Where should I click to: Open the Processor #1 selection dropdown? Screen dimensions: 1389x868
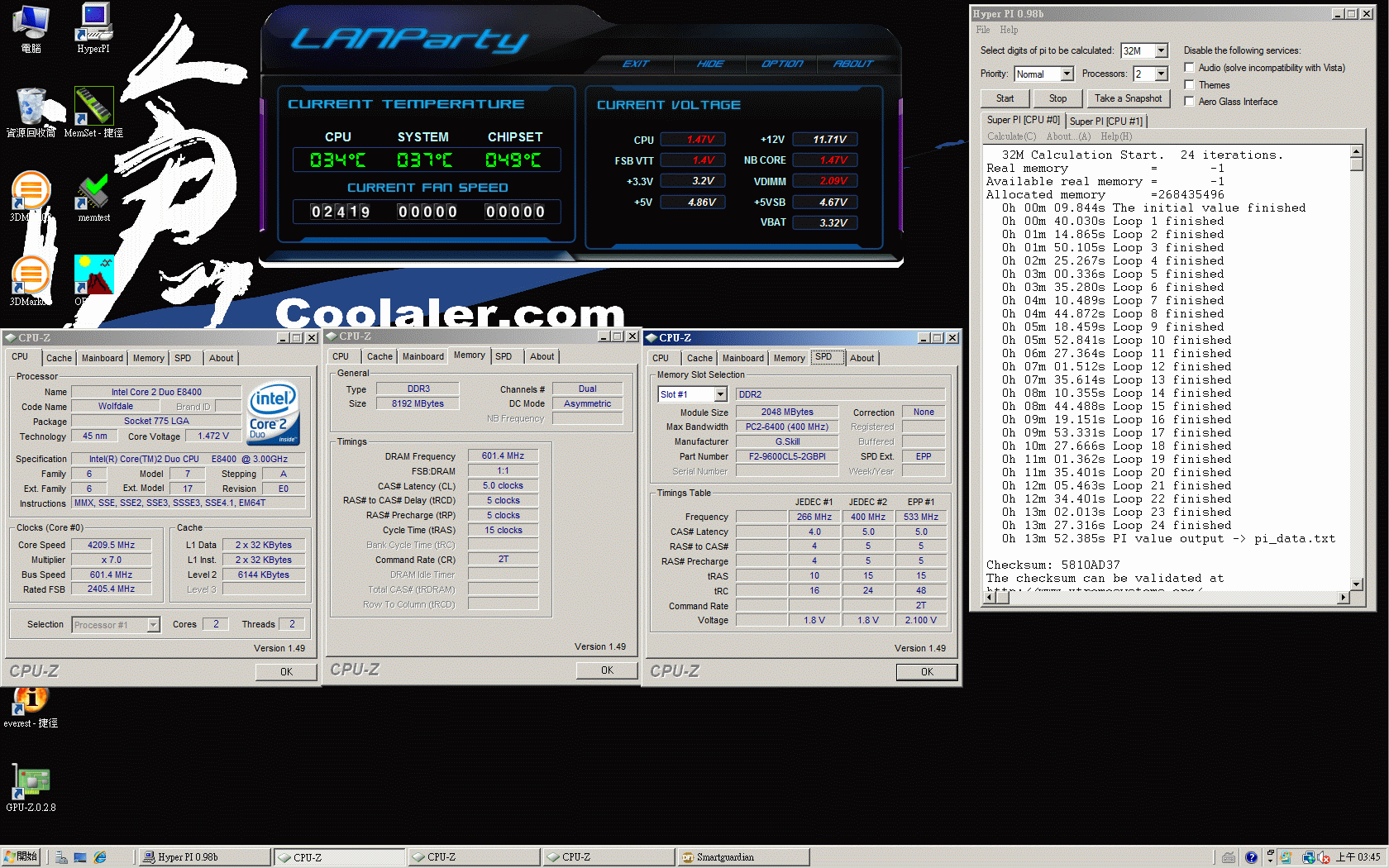tap(153, 625)
